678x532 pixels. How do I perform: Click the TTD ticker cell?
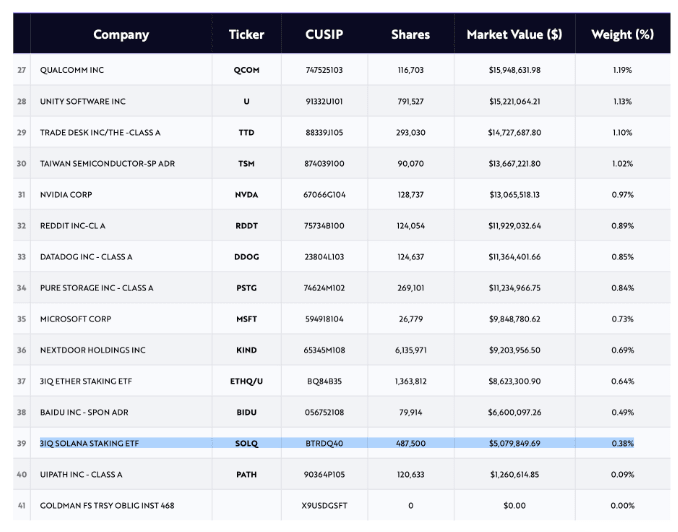pos(246,132)
